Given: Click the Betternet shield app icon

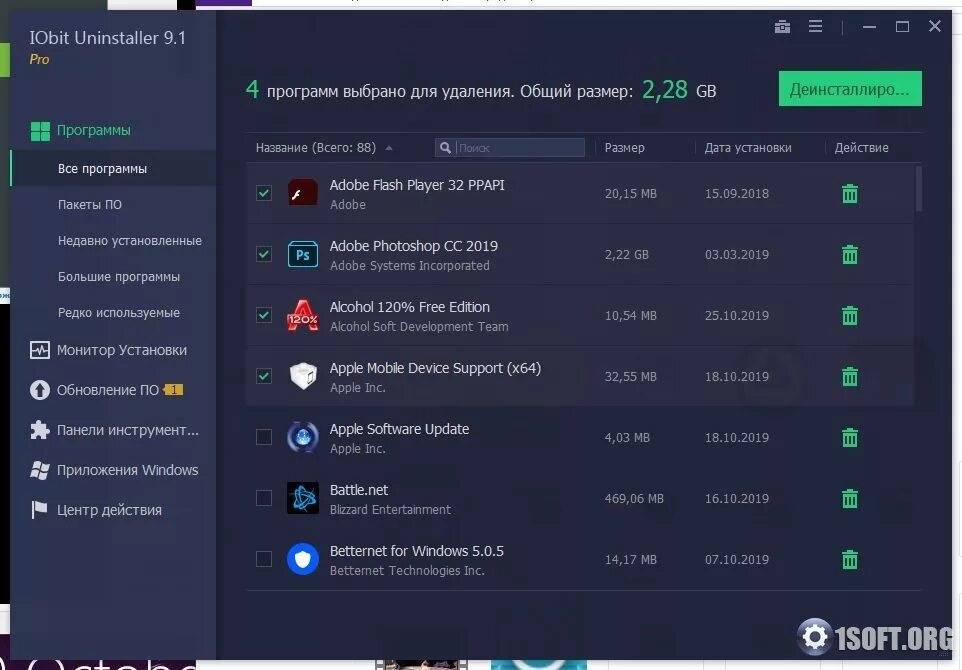Looking at the screenshot, I should click(x=303, y=559).
